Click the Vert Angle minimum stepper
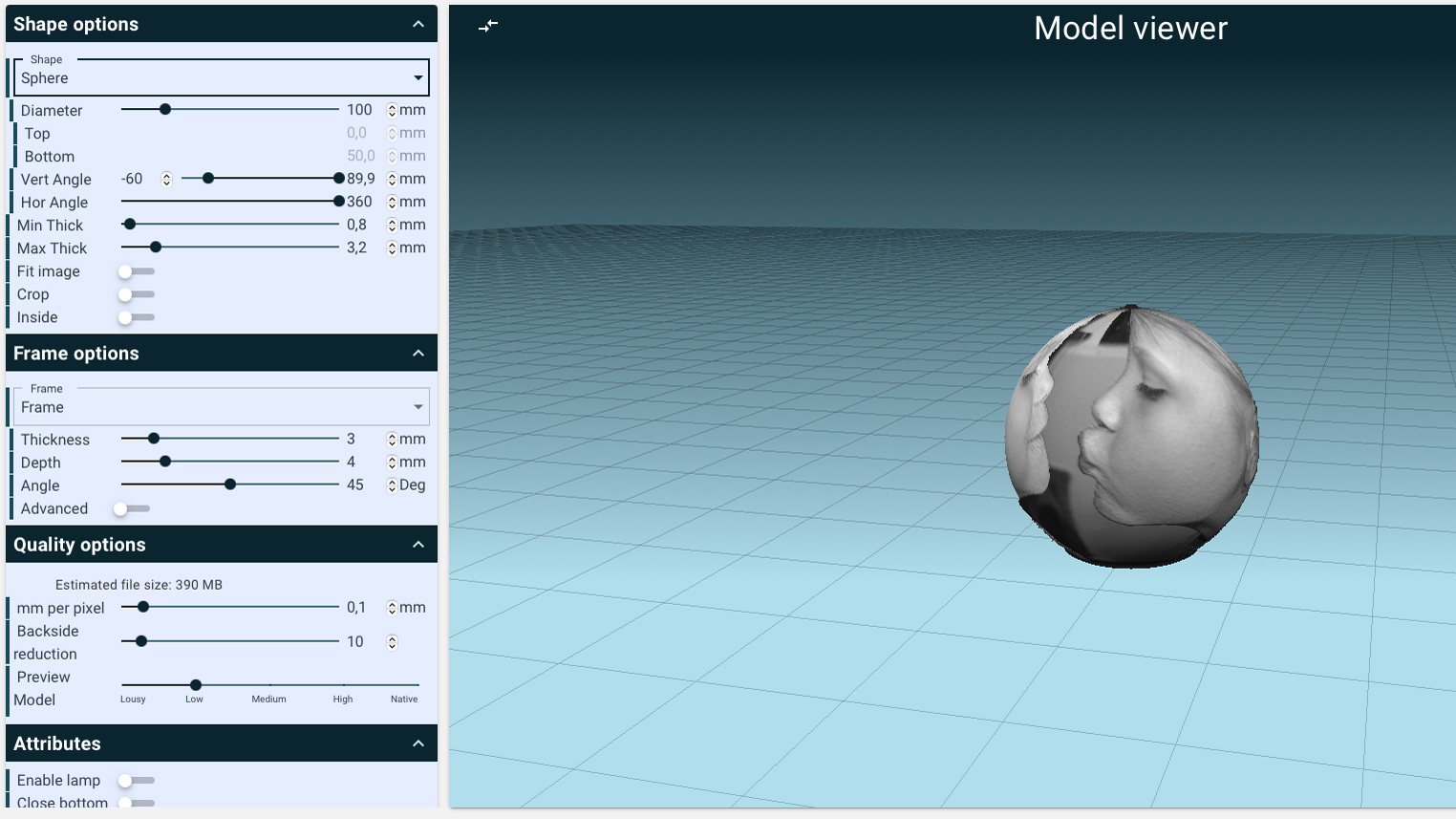 click(166, 180)
